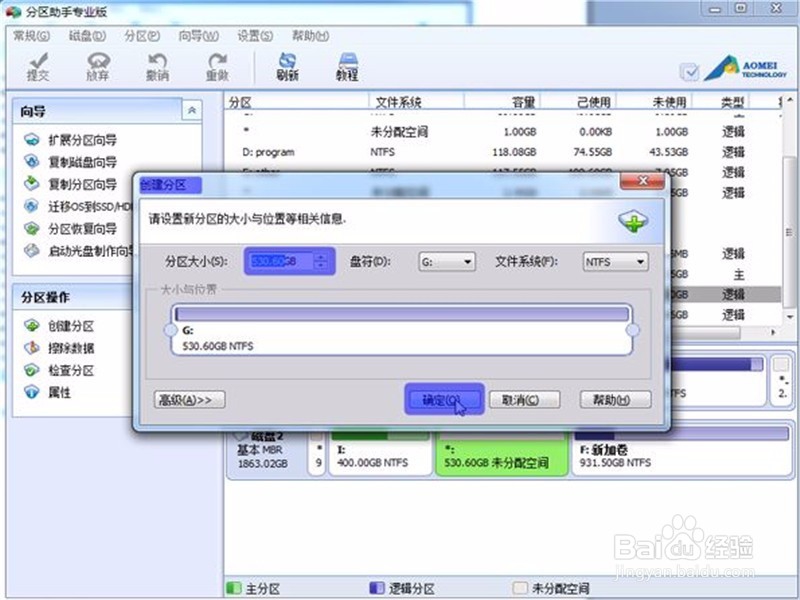Select the 撤销 (Undo) toolbar icon
The width and height of the screenshot is (800, 600).
click(156, 65)
